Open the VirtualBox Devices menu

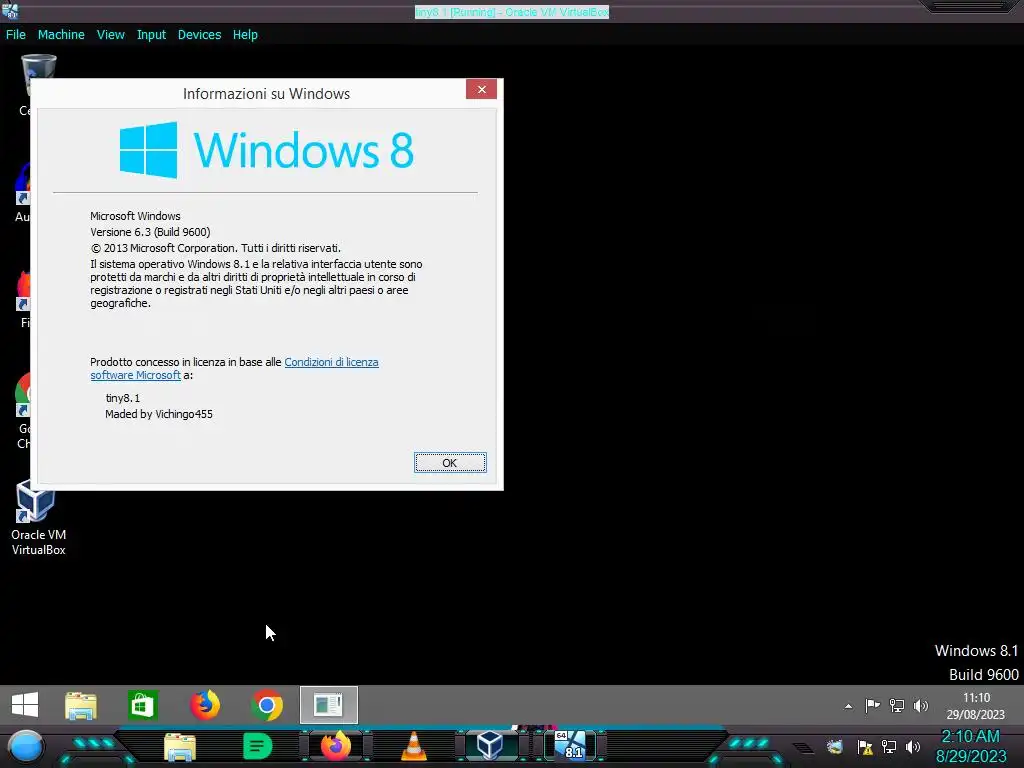coord(199,35)
